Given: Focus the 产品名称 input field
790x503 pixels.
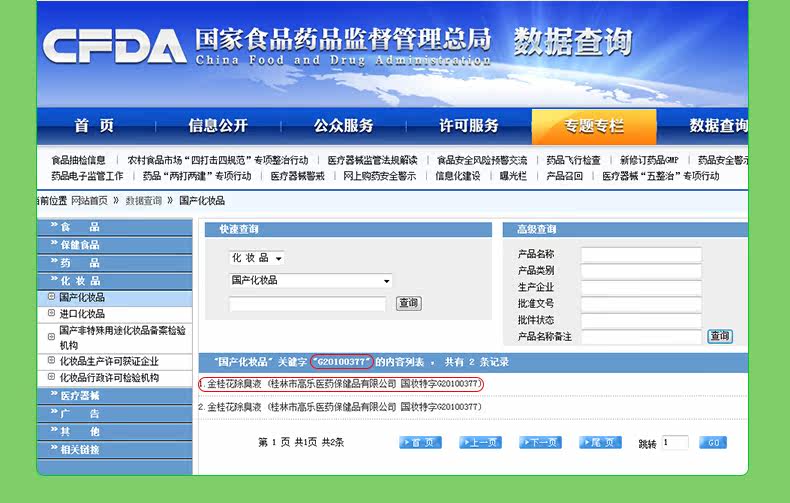Looking at the screenshot, I should click(x=641, y=255).
